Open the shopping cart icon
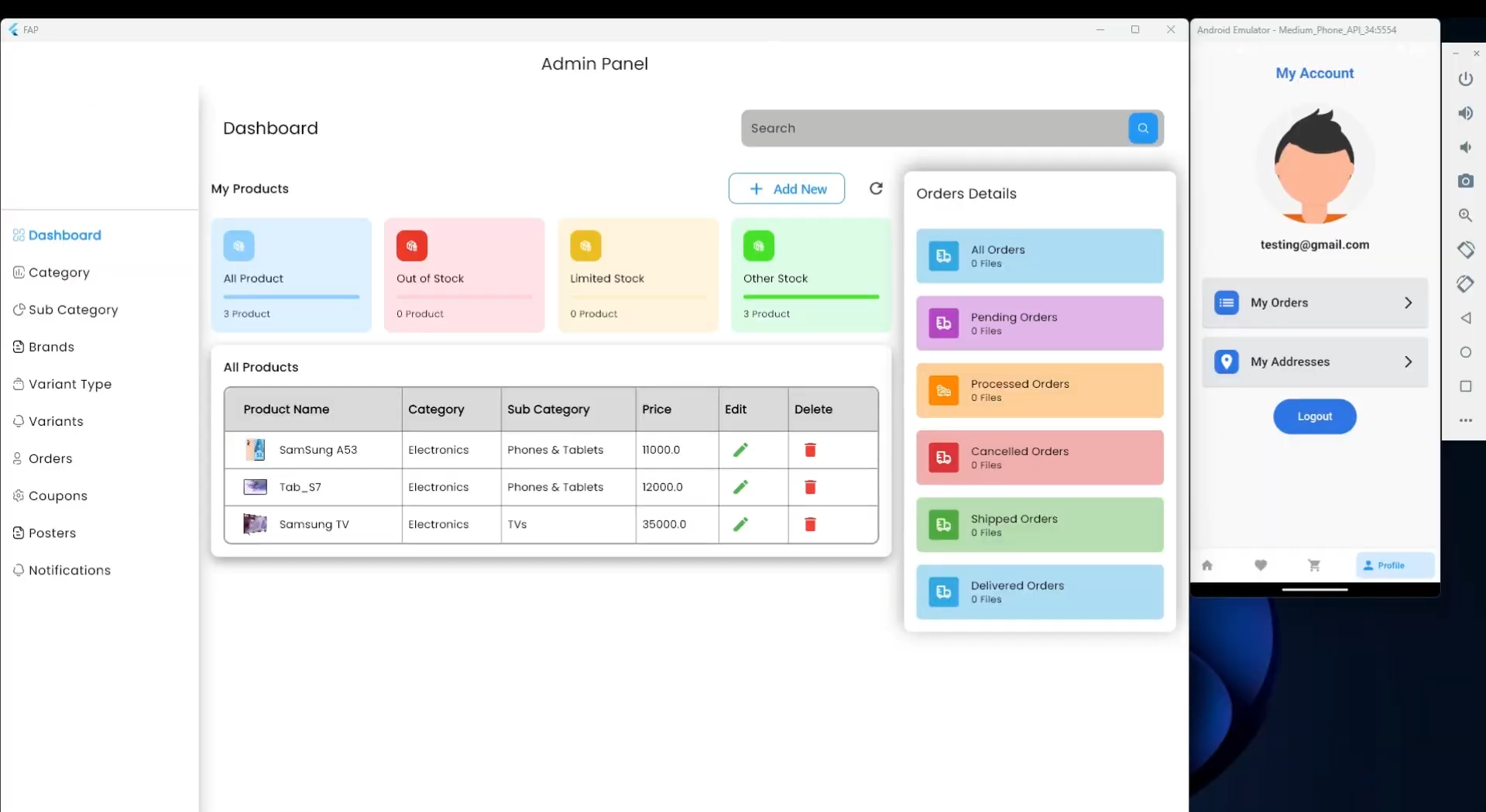The width and height of the screenshot is (1486, 812). pyautogui.click(x=1314, y=565)
